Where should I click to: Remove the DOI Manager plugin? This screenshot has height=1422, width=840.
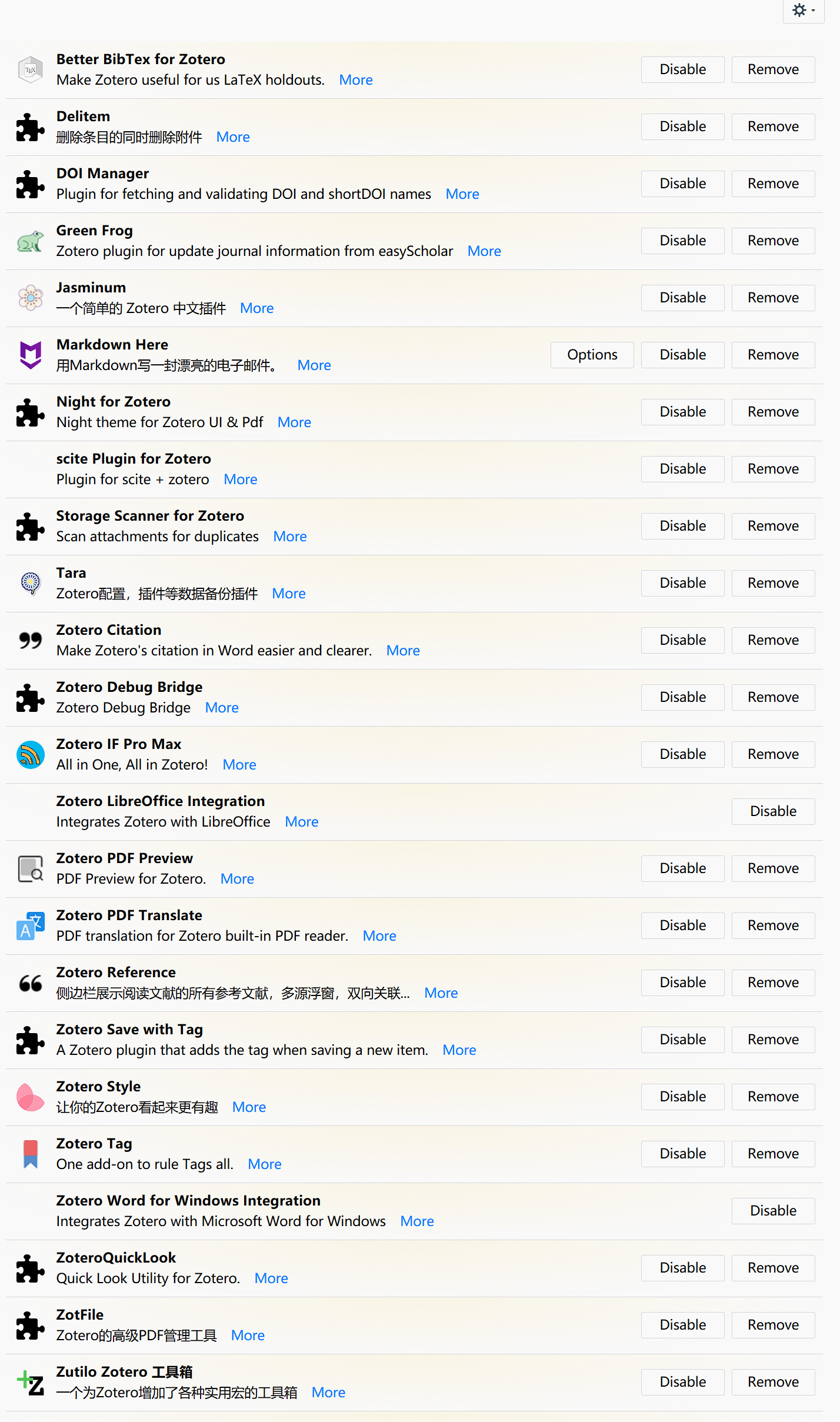click(x=772, y=183)
